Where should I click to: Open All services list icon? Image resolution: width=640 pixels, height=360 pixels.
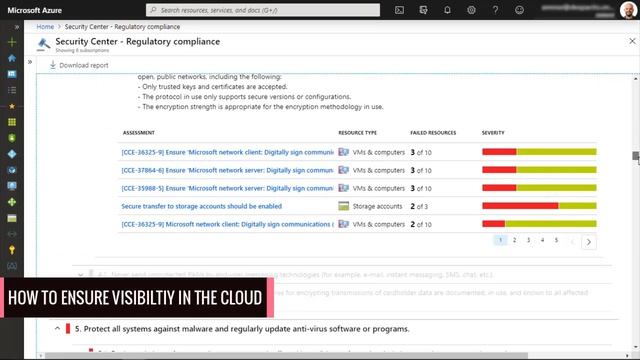pyautogui.click(x=12, y=90)
